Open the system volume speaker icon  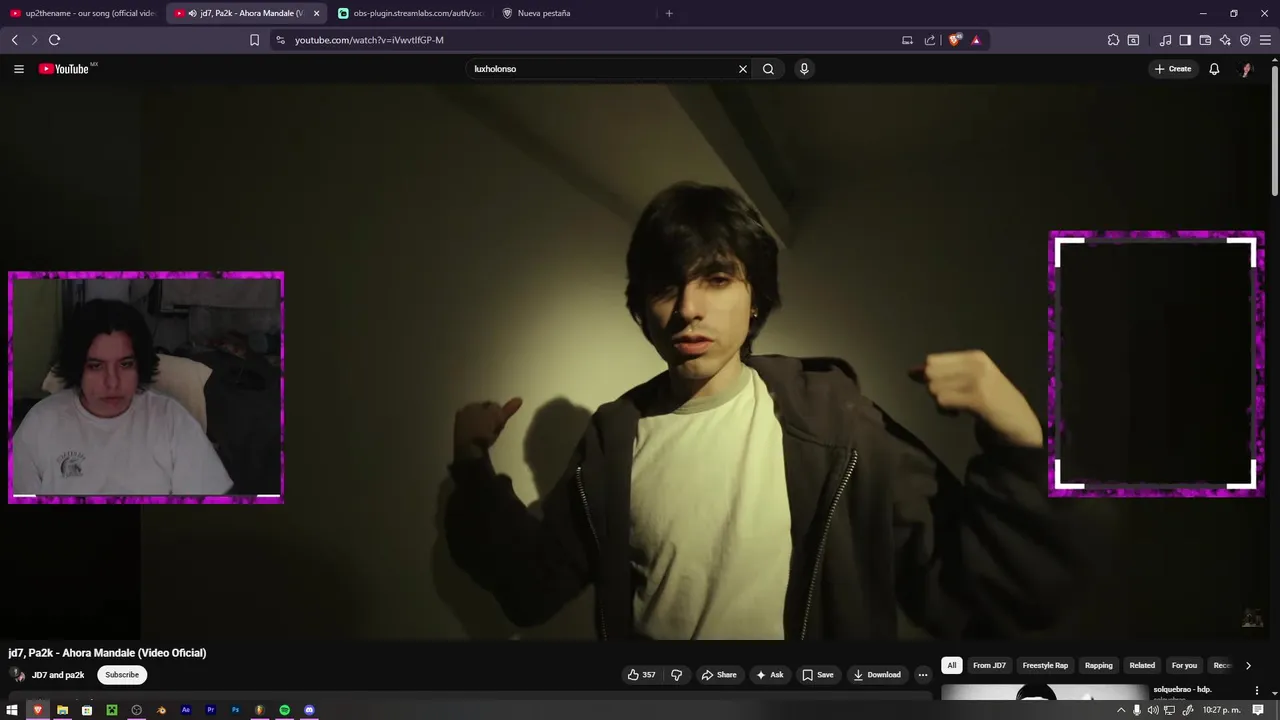[1153, 710]
